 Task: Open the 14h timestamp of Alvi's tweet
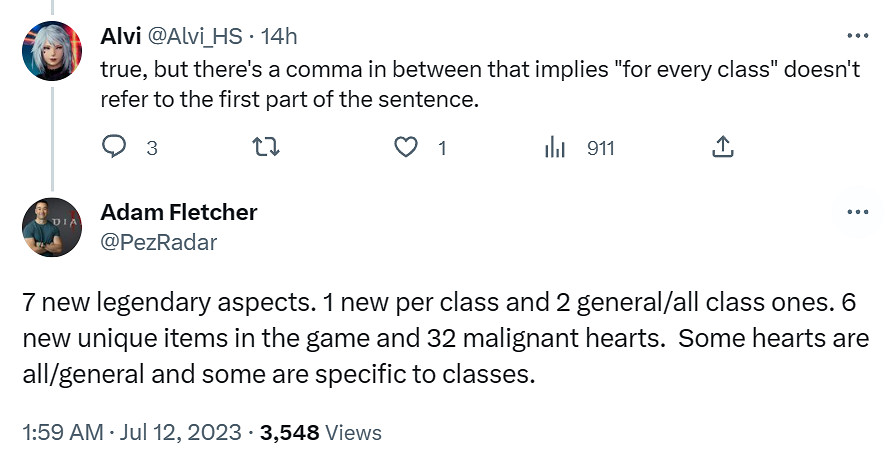[x=278, y=36]
